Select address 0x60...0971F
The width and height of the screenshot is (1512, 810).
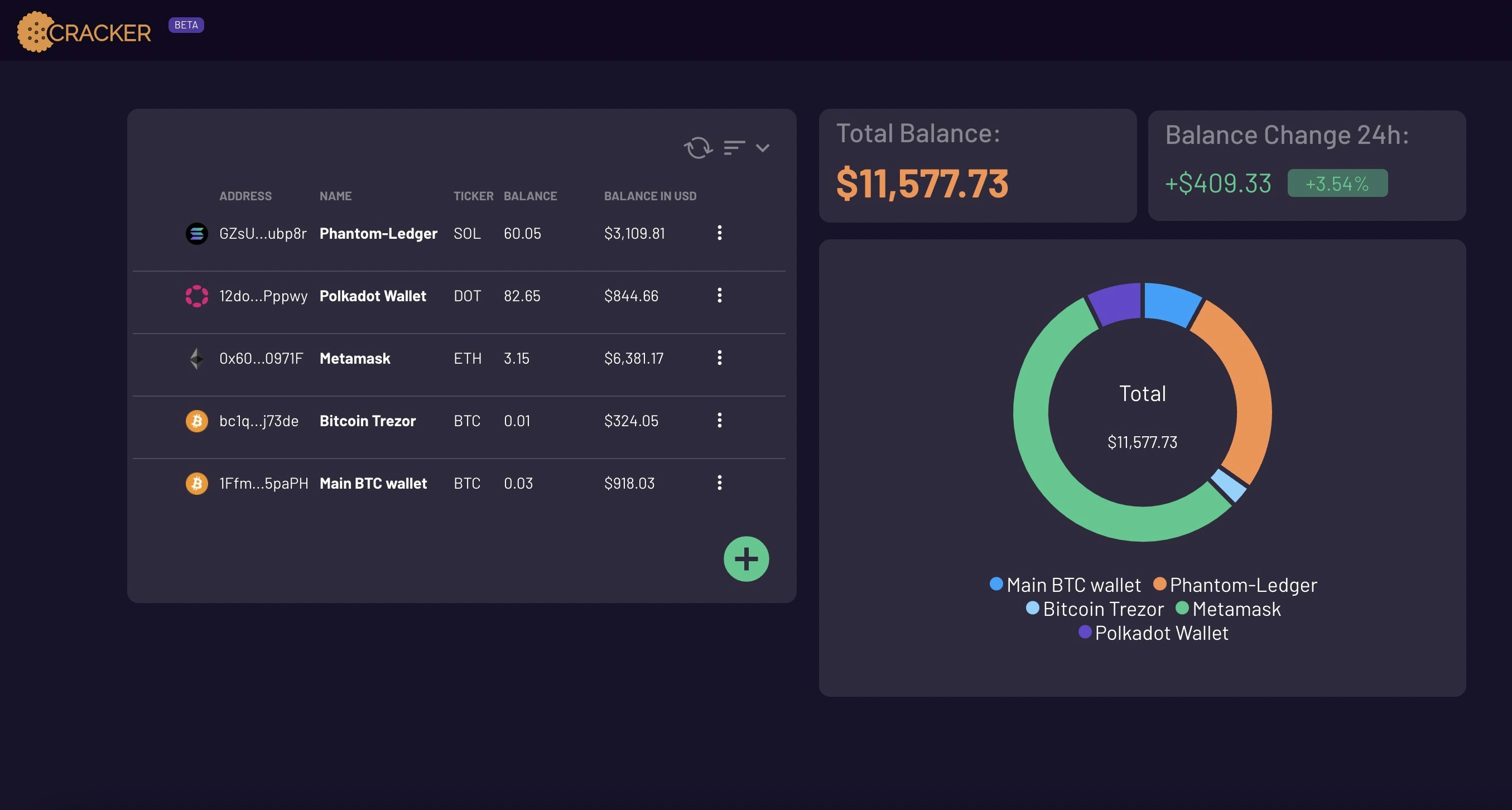click(261, 359)
